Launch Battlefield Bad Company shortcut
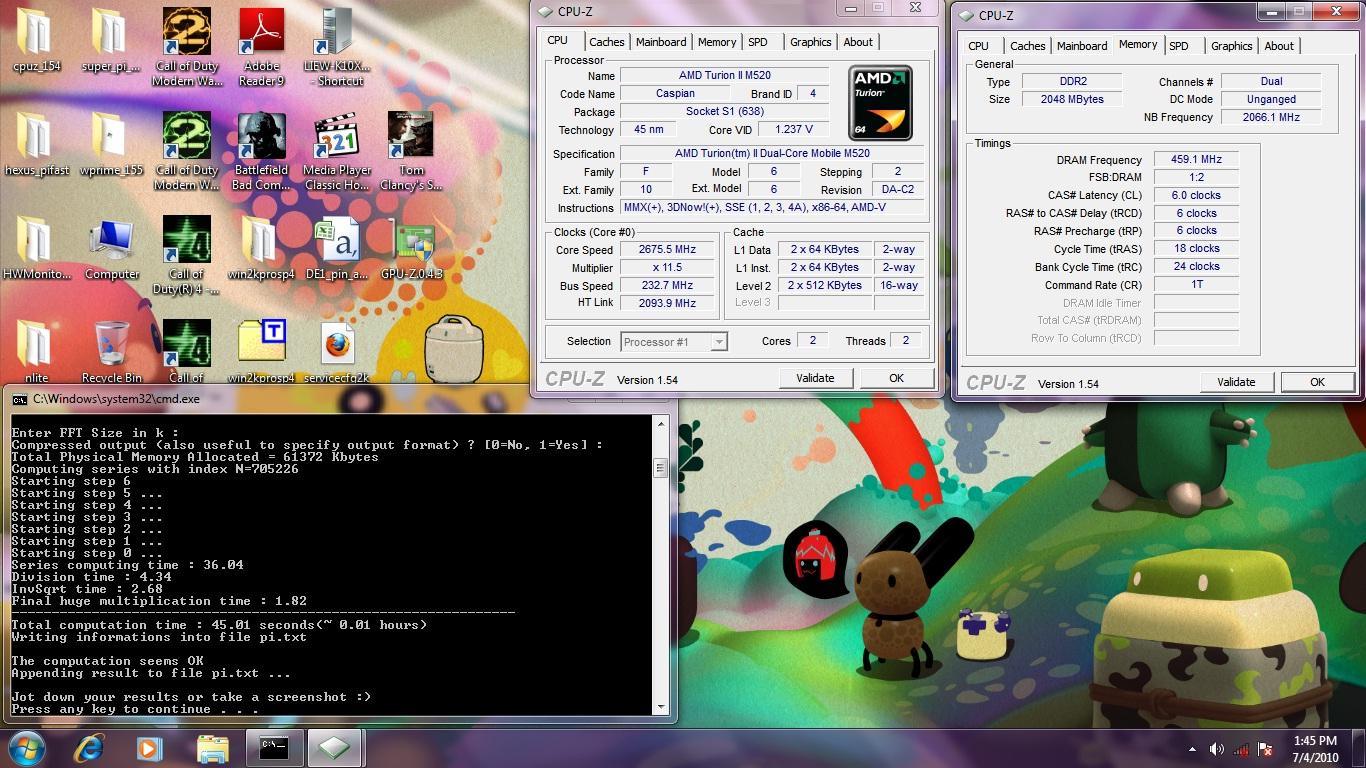Screen dimensions: 1366x768 pos(261,136)
